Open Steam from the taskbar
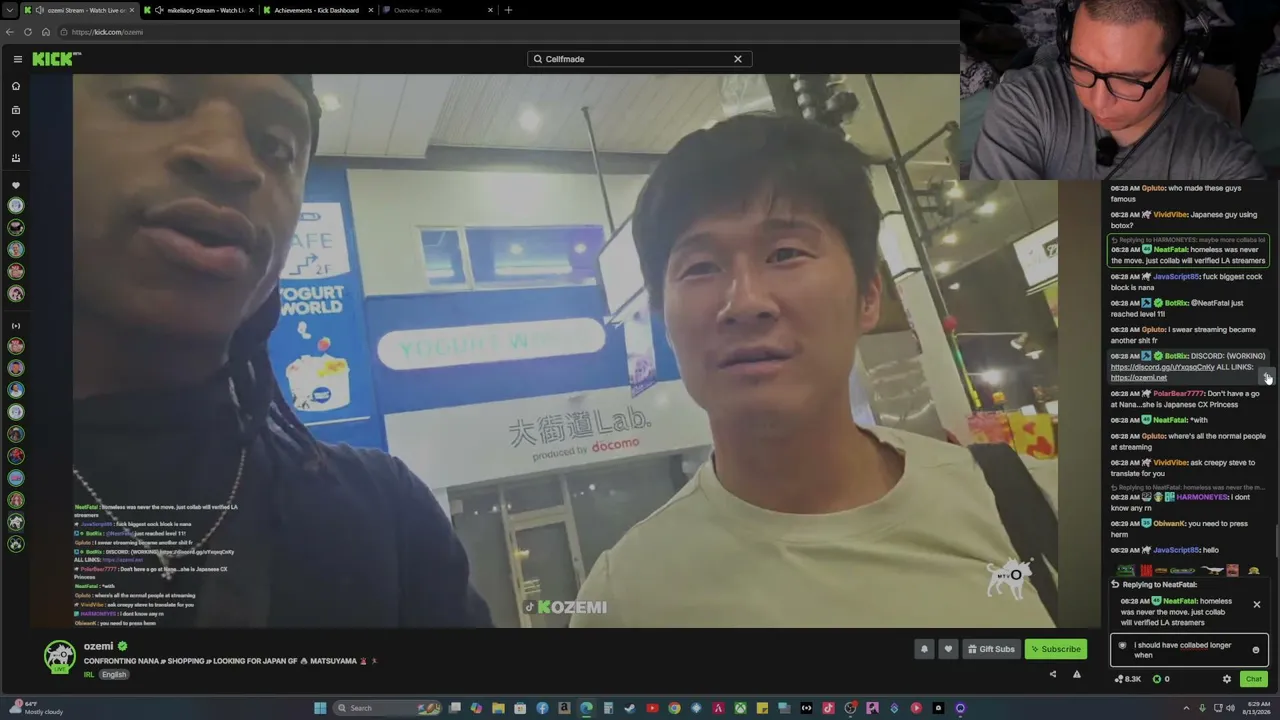The width and height of the screenshot is (1280, 720). pos(630,708)
